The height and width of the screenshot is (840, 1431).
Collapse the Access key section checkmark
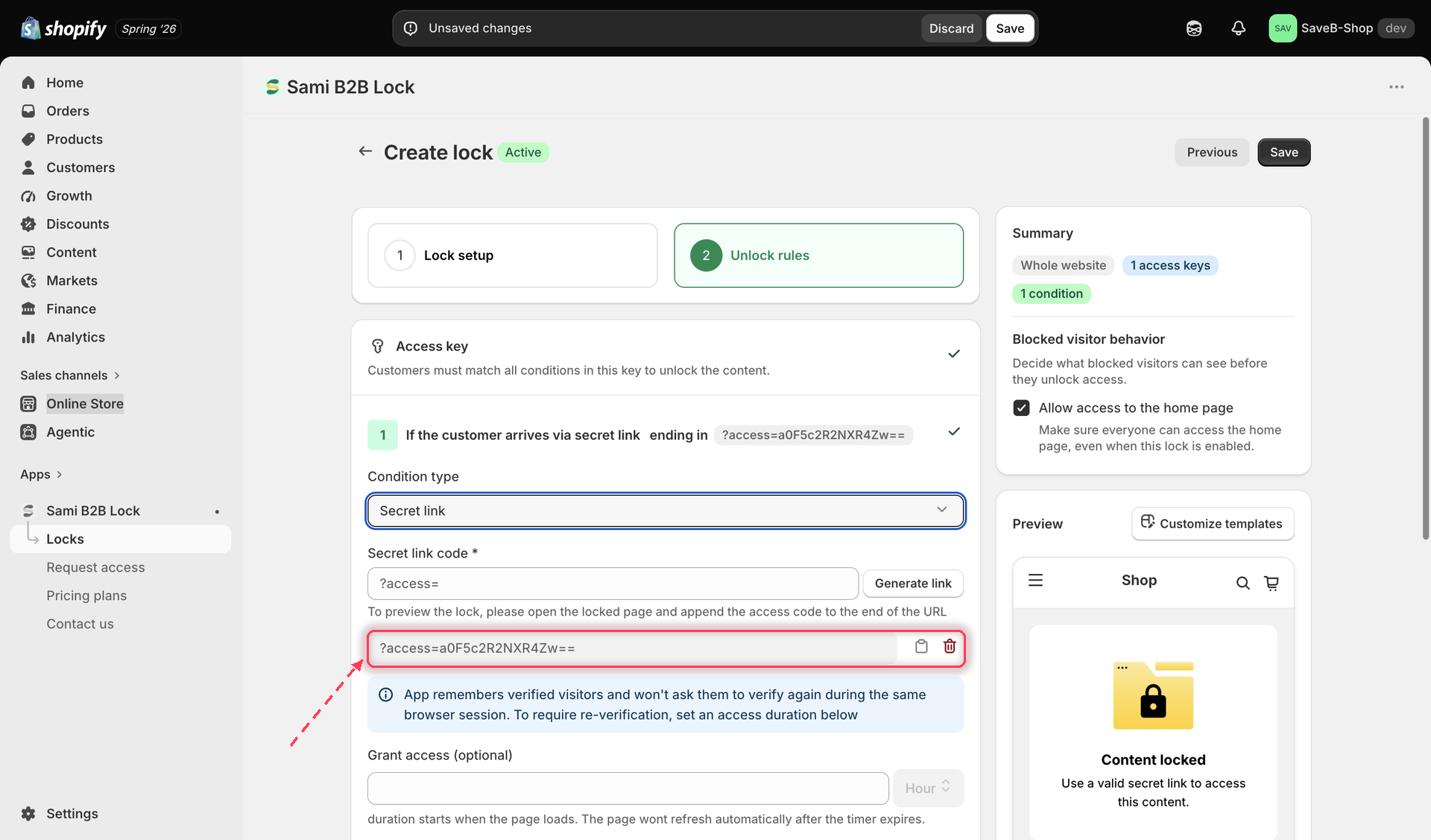953,354
